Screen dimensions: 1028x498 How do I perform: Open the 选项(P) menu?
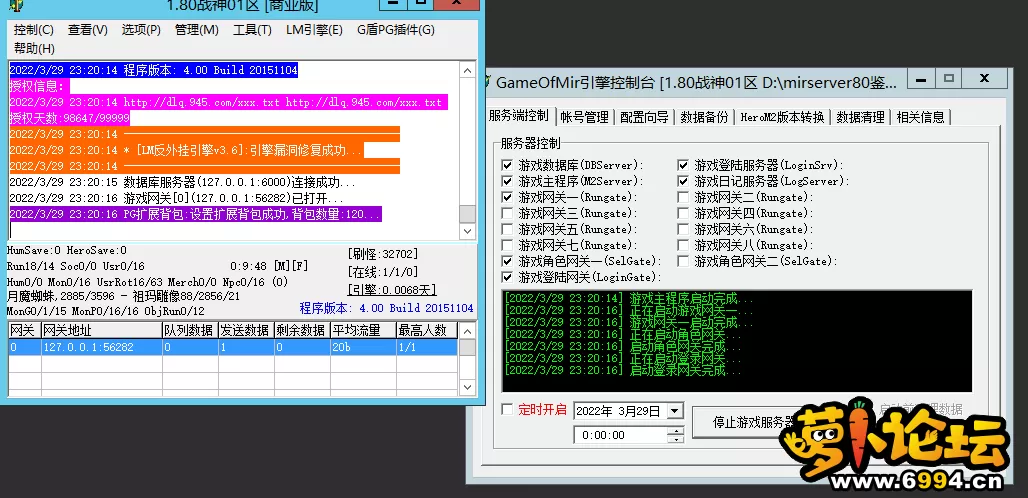coord(141,29)
